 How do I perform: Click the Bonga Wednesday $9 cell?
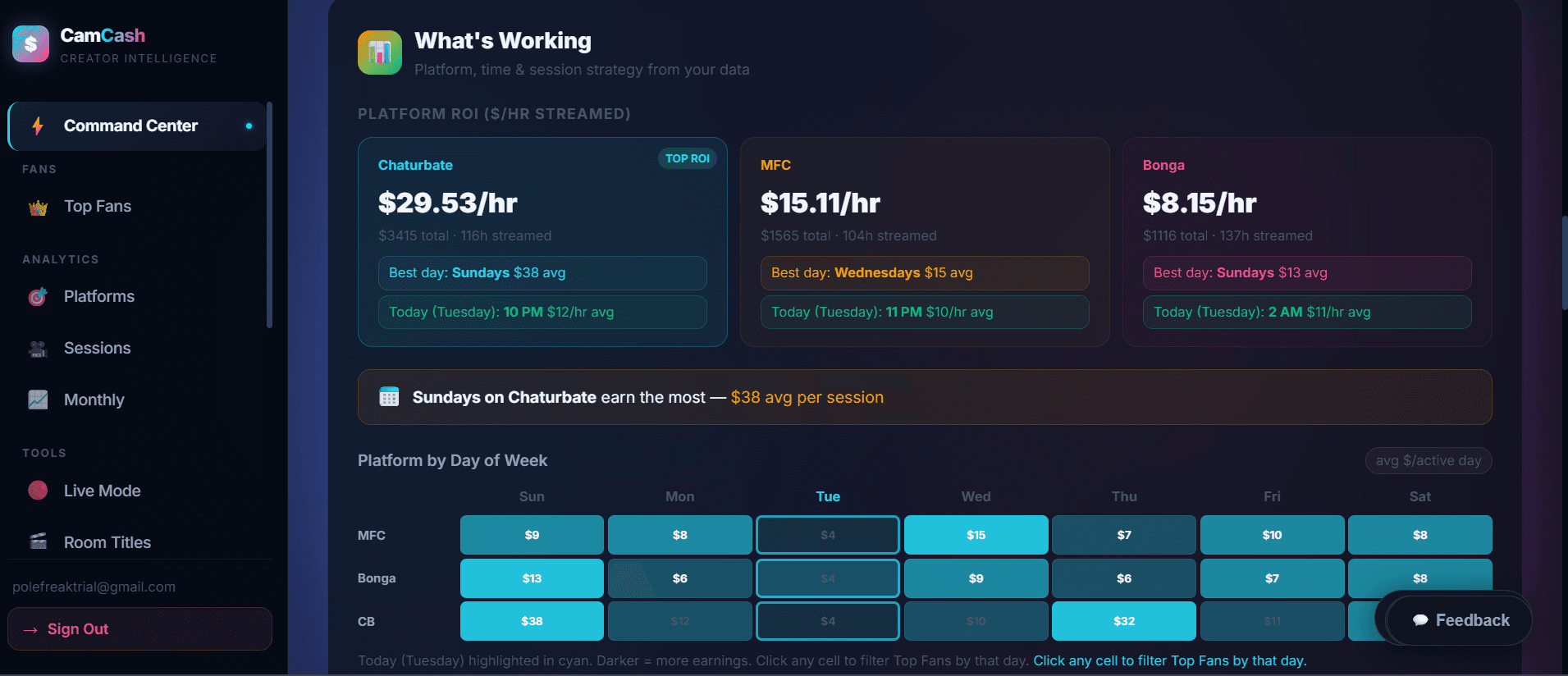point(976,578)
